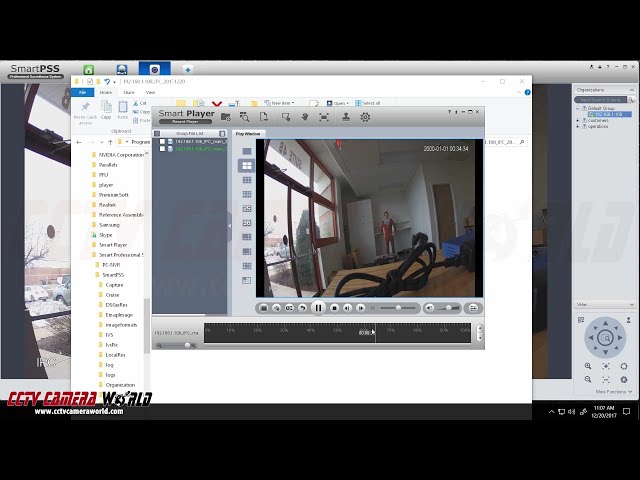Select single-window layout in Smart Player
Screen dimensions: 640x480
coord(247,151)
